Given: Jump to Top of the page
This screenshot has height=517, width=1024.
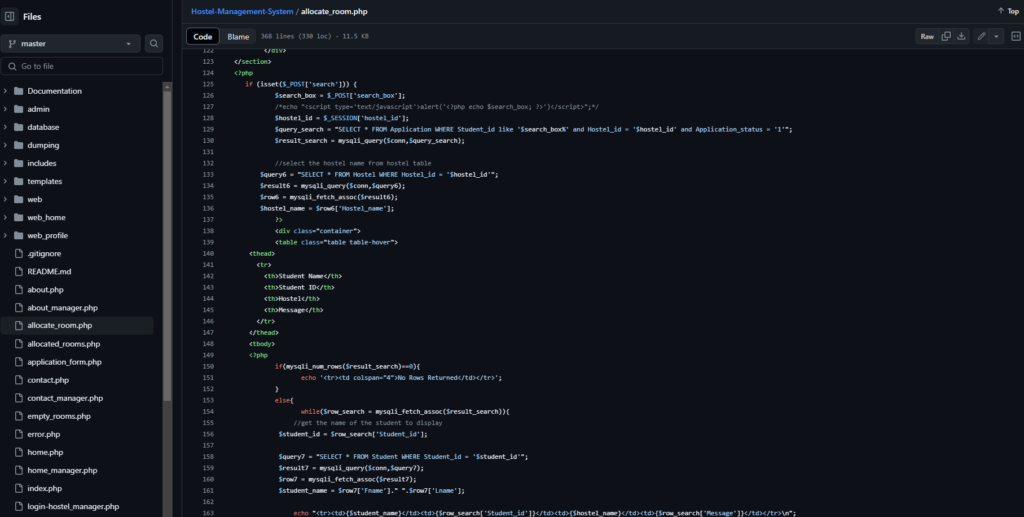Looking at the screenshot, I should pos(1008,11).
